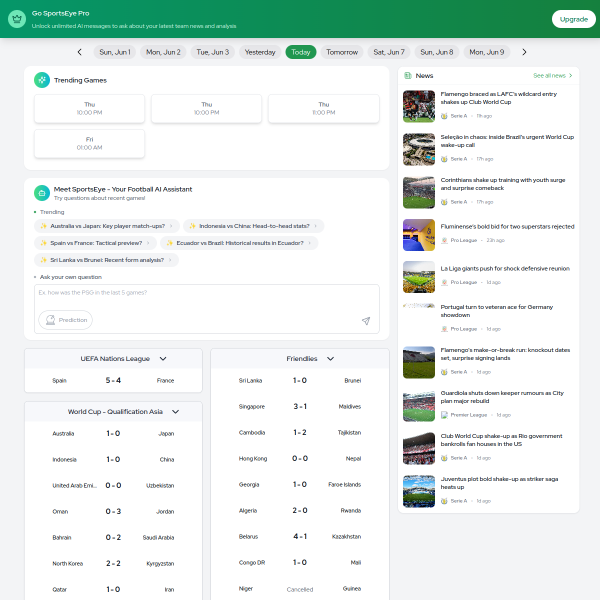Image resolution: width=600 pixels, height=600 pixels.
Task: Click the Trending Games icon
Action: (x=42, y=80)
